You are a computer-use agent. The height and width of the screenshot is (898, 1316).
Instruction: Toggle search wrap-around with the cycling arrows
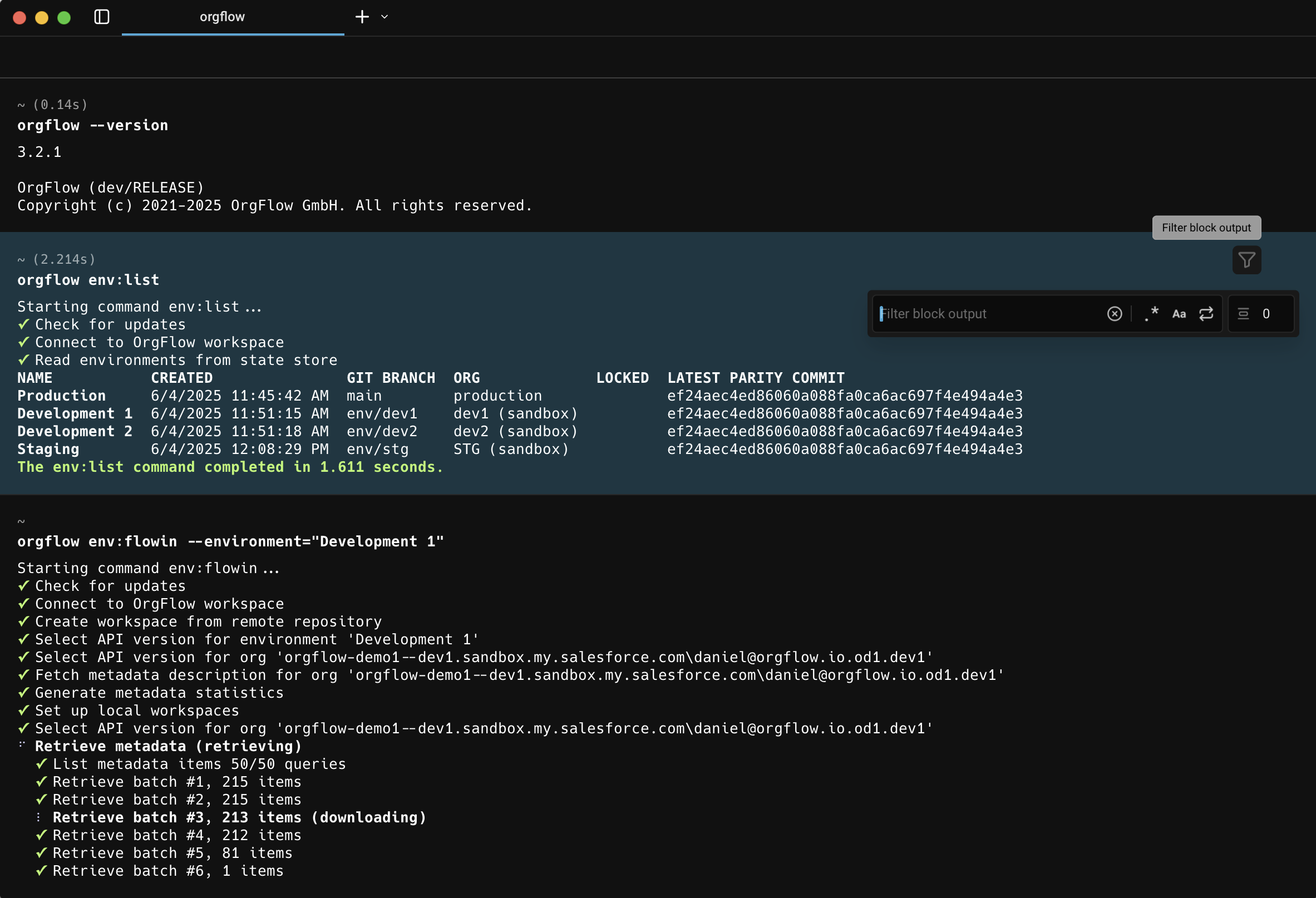coord(1206,313)
